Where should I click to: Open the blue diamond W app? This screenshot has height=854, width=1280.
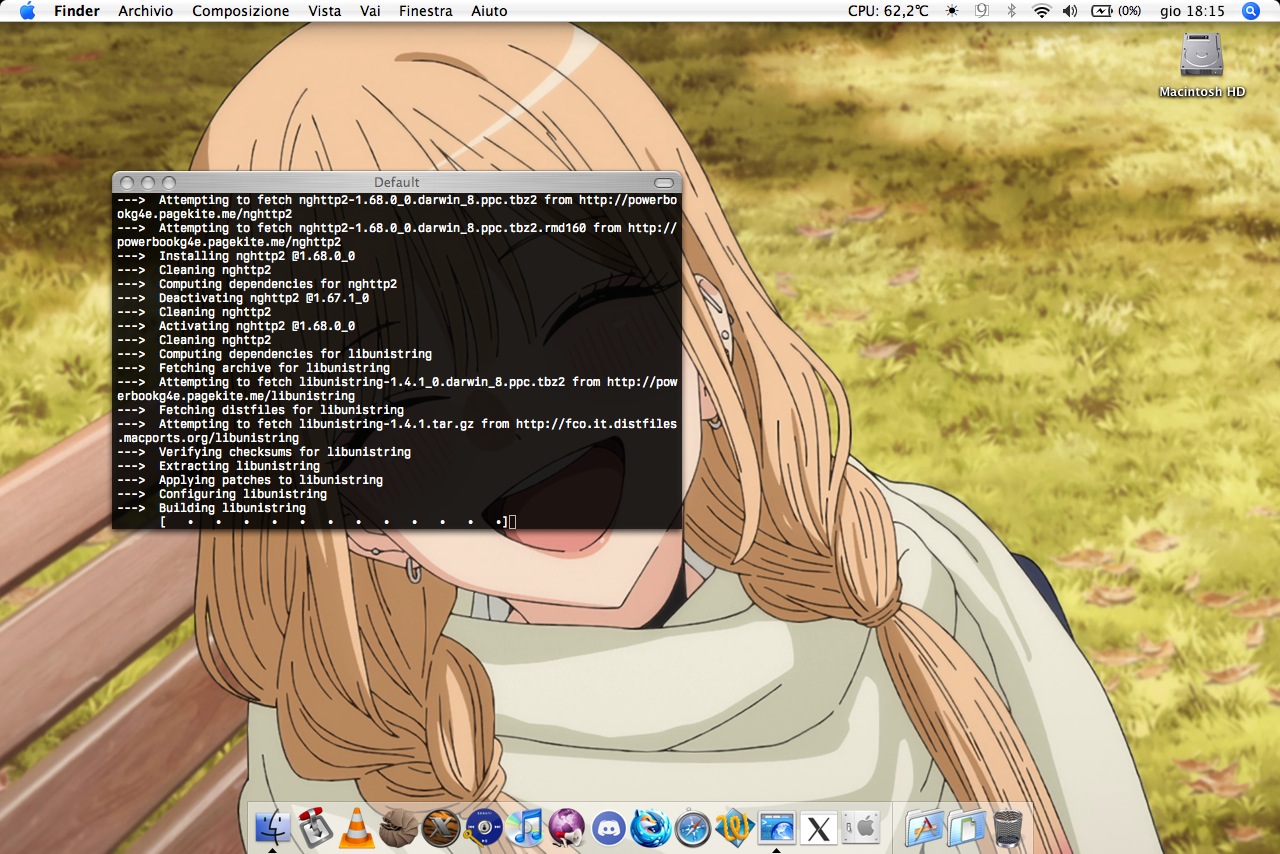coord(734,828)
